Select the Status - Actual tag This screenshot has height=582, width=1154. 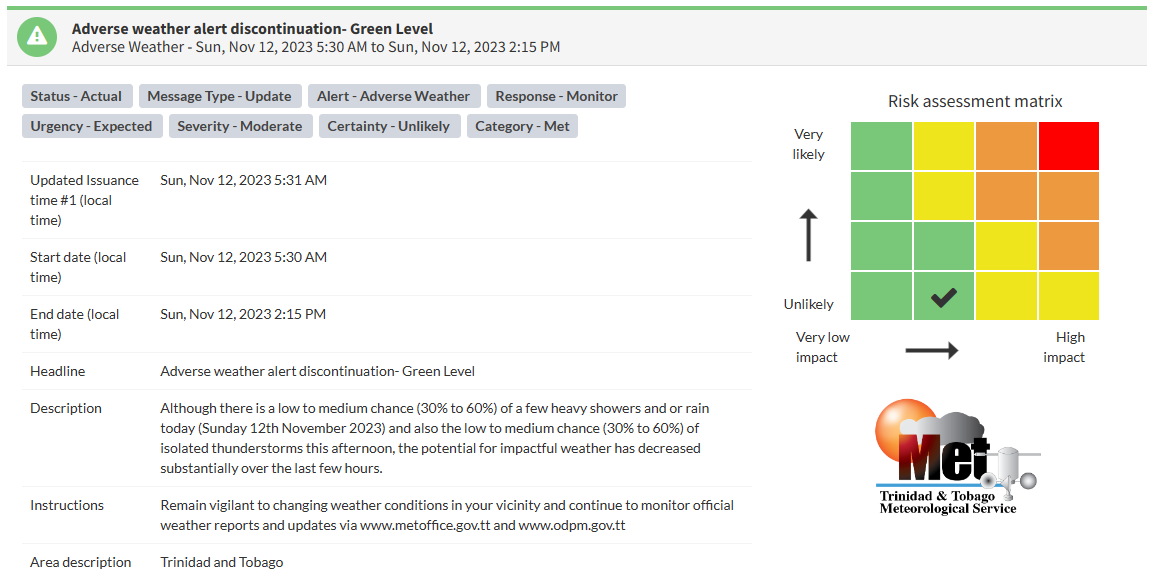click(x=76, y=96)
